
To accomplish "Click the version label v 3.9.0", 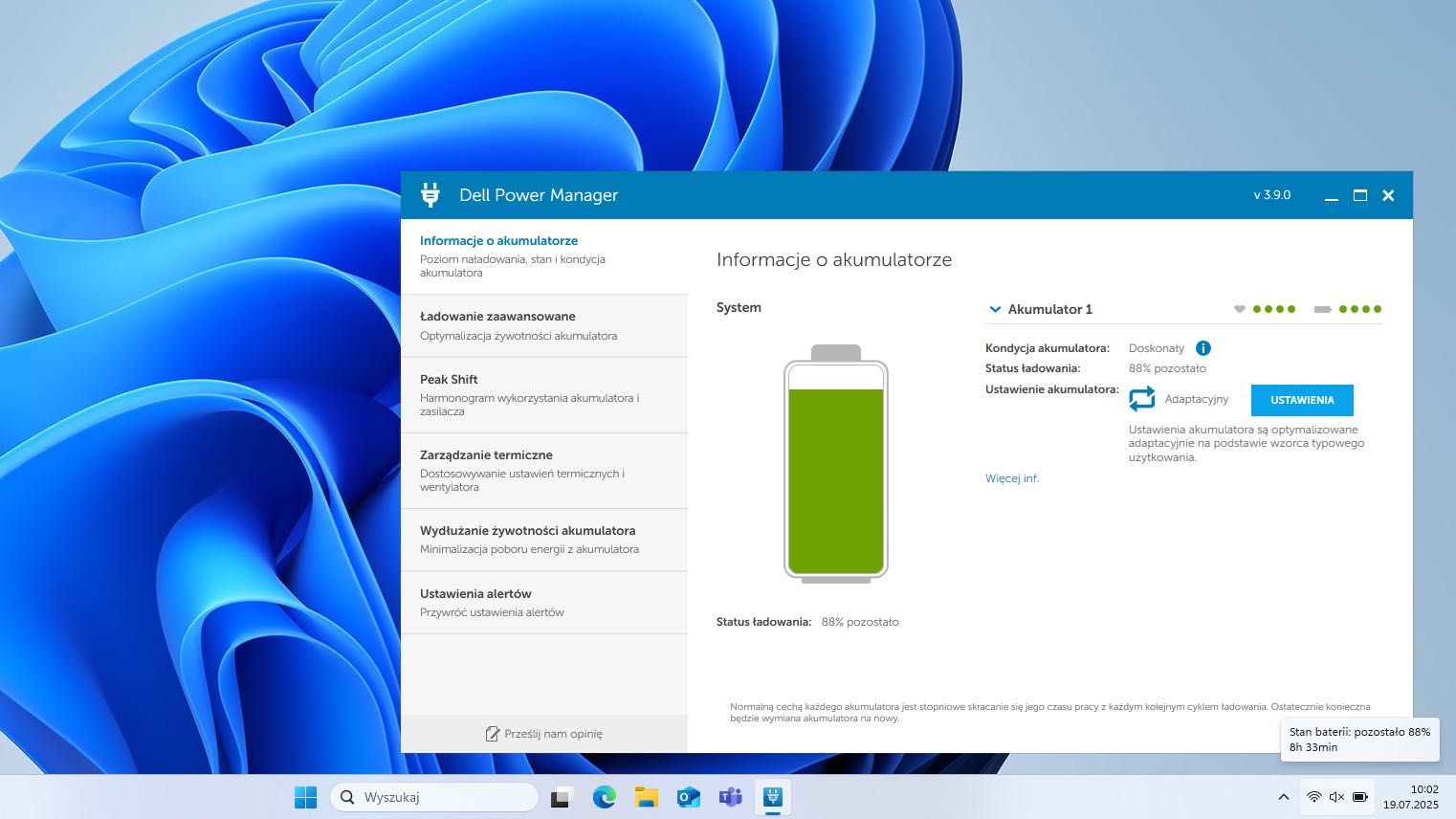I will pyautogui.click(x=1272, y=195).
